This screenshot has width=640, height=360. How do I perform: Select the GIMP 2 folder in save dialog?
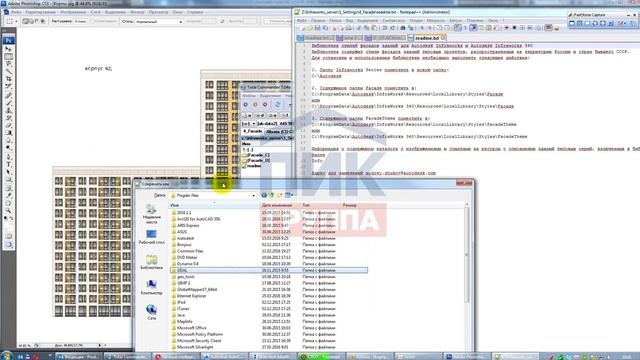tap(183, 283)
